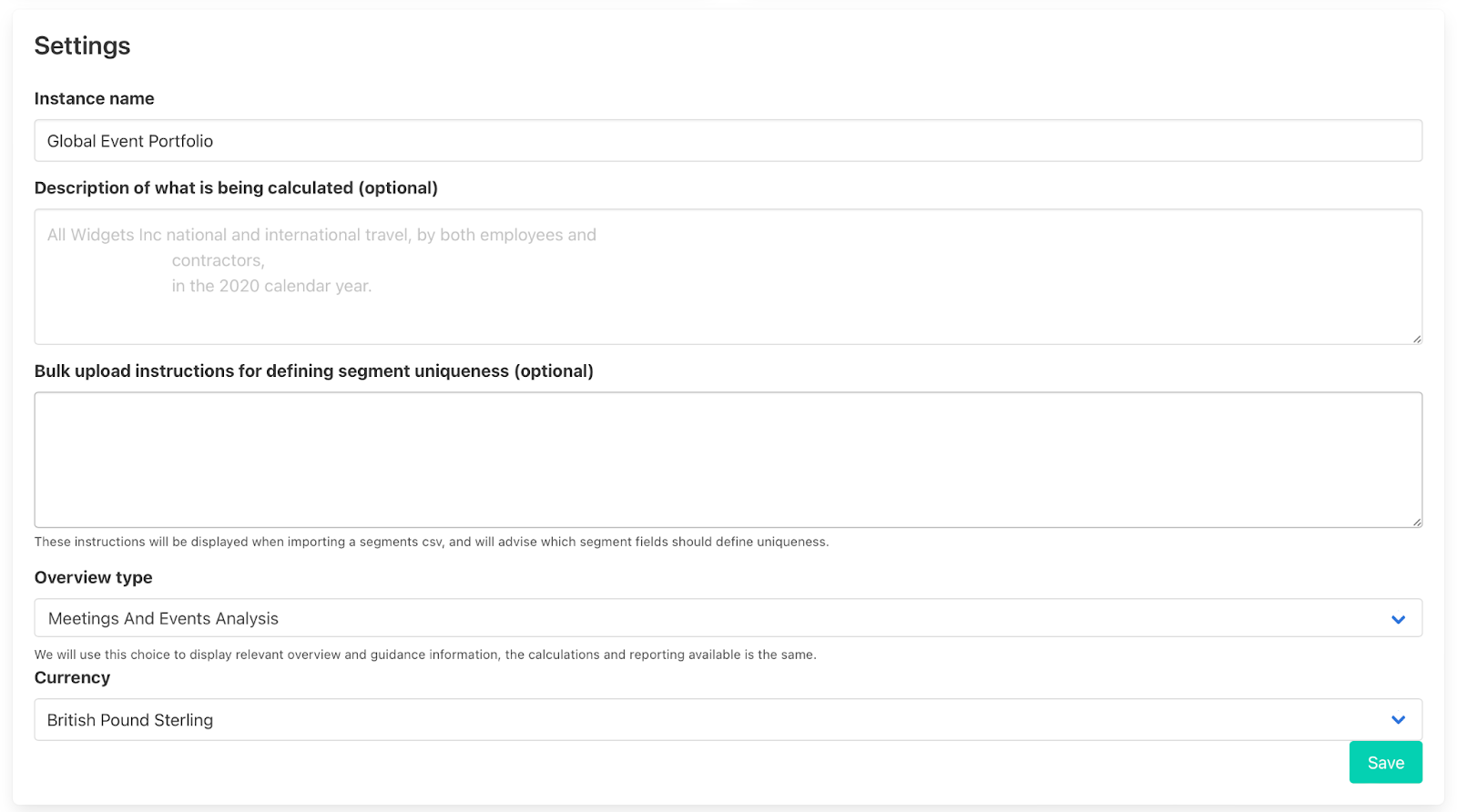Screen dimensions: 1457x812
Task: Click the Currency dropdown chevron icon
Action: [x=1398, y=720]
